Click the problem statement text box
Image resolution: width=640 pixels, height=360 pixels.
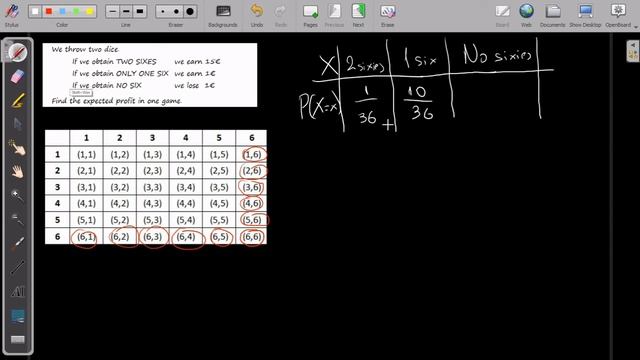[x=150, y=75]
